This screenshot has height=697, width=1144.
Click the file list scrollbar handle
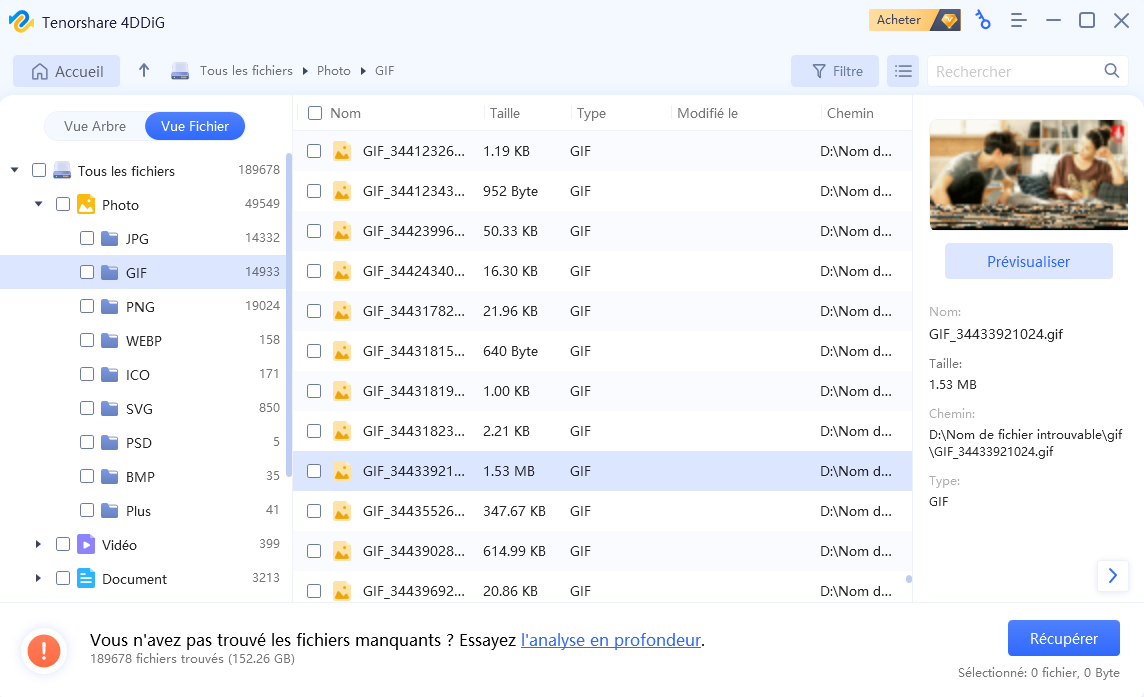908,579
